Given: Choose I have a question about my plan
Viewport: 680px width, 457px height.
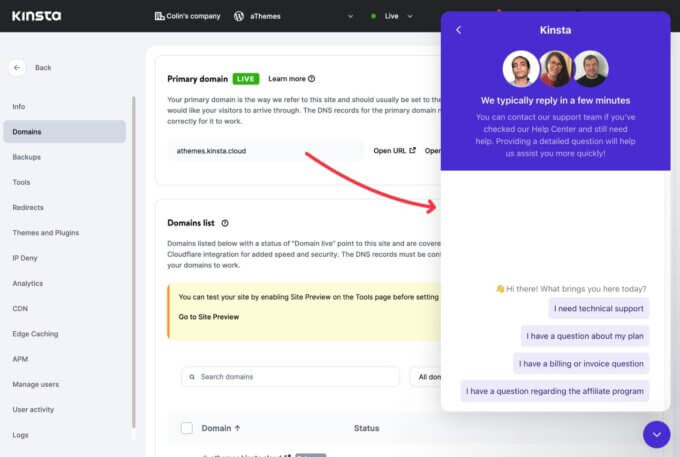Looking at the screenshot, I should coord(585,336).
